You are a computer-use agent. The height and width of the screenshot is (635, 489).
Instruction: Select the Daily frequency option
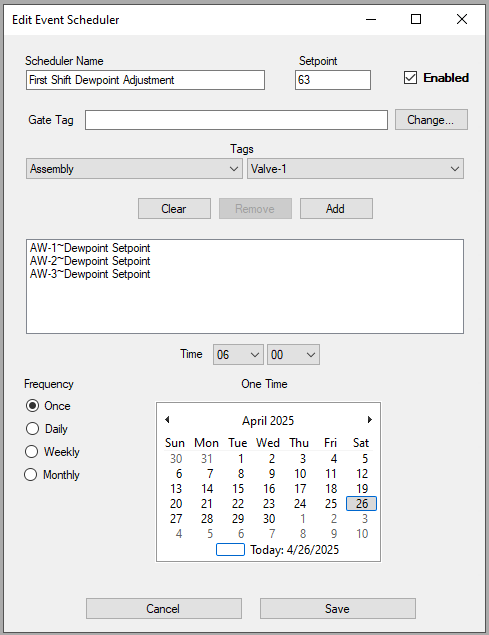coord(32,428)
